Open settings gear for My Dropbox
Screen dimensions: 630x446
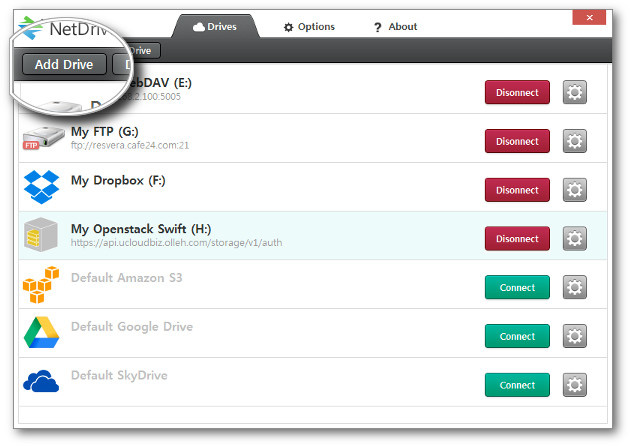[575, 190]
